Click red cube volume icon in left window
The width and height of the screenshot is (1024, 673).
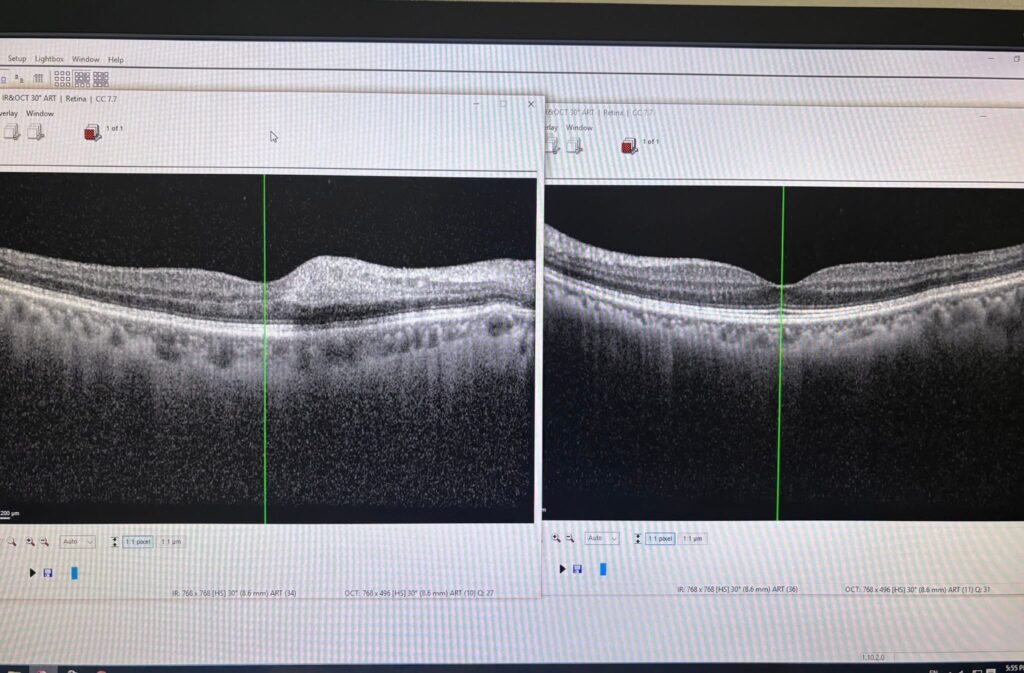93,132
